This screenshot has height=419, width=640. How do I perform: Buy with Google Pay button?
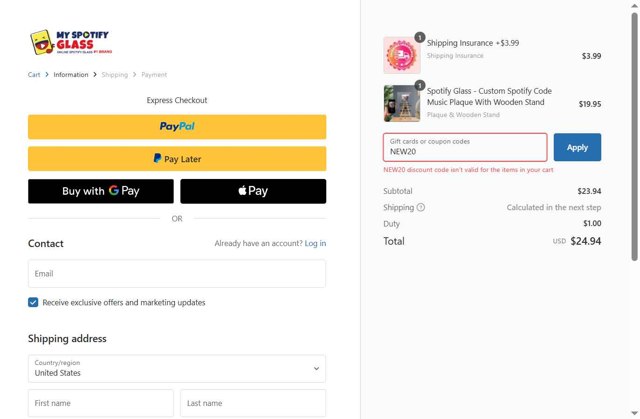click(101, 191)
